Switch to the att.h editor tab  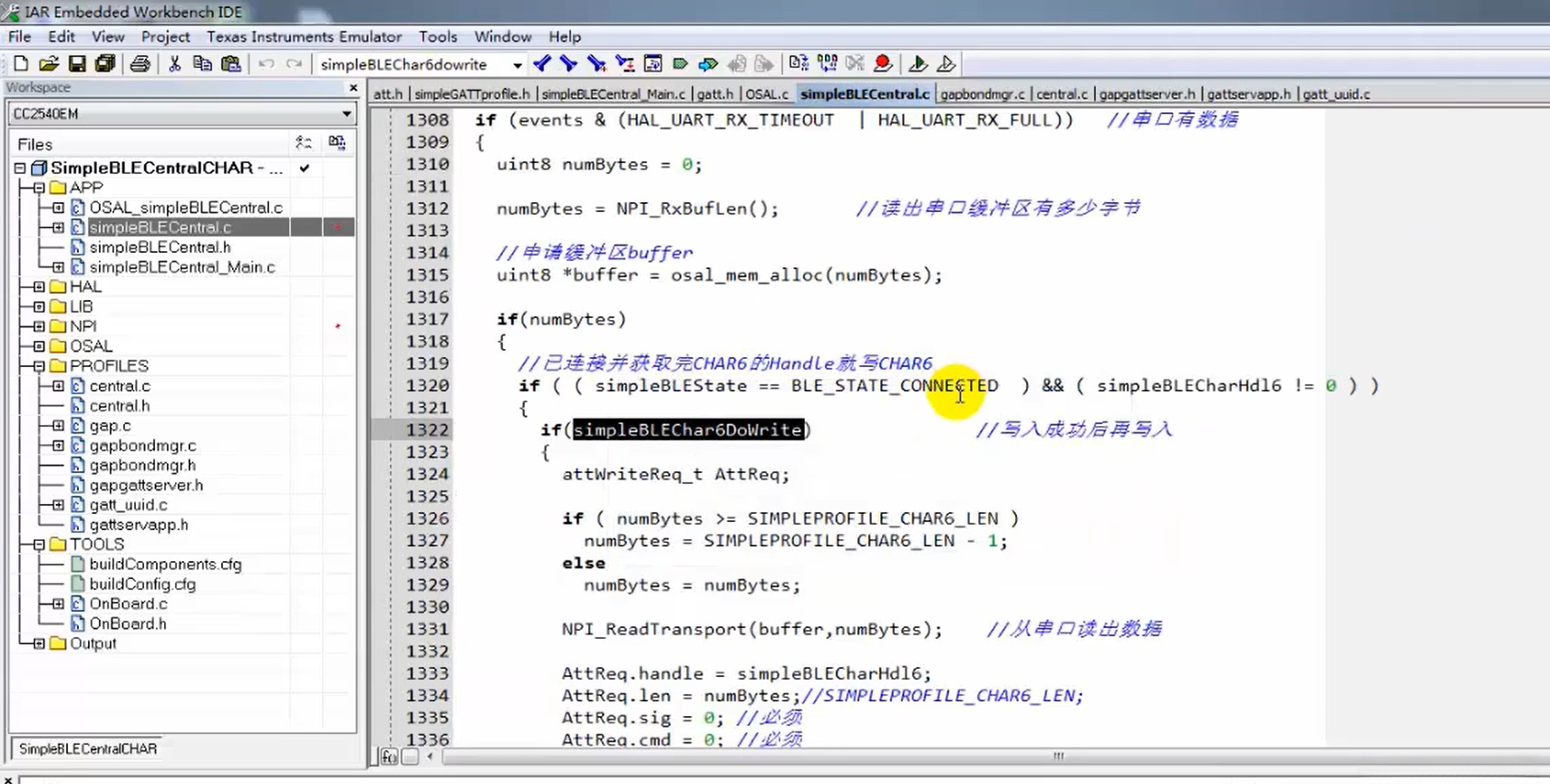point(388,94)
